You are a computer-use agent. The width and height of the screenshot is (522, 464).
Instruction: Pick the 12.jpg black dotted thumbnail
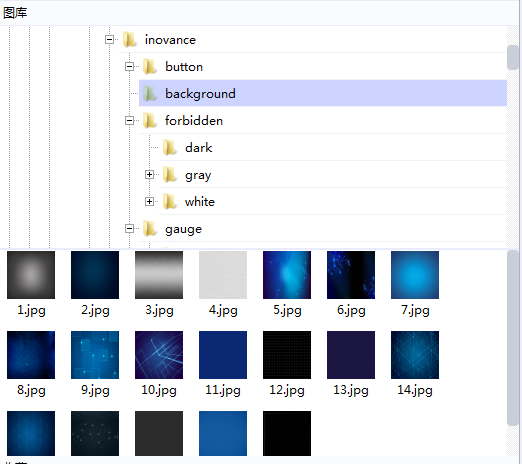[x=287, y=355]
